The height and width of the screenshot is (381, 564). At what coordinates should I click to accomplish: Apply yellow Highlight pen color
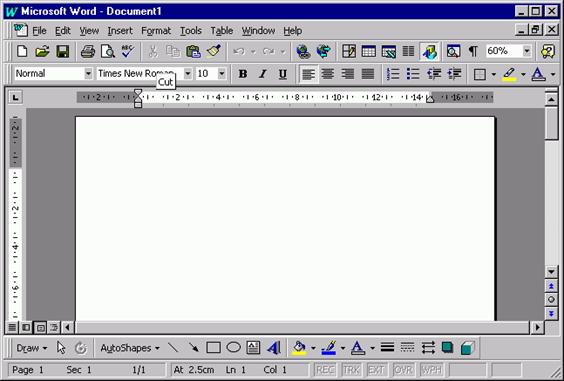(x=509, y=74)
